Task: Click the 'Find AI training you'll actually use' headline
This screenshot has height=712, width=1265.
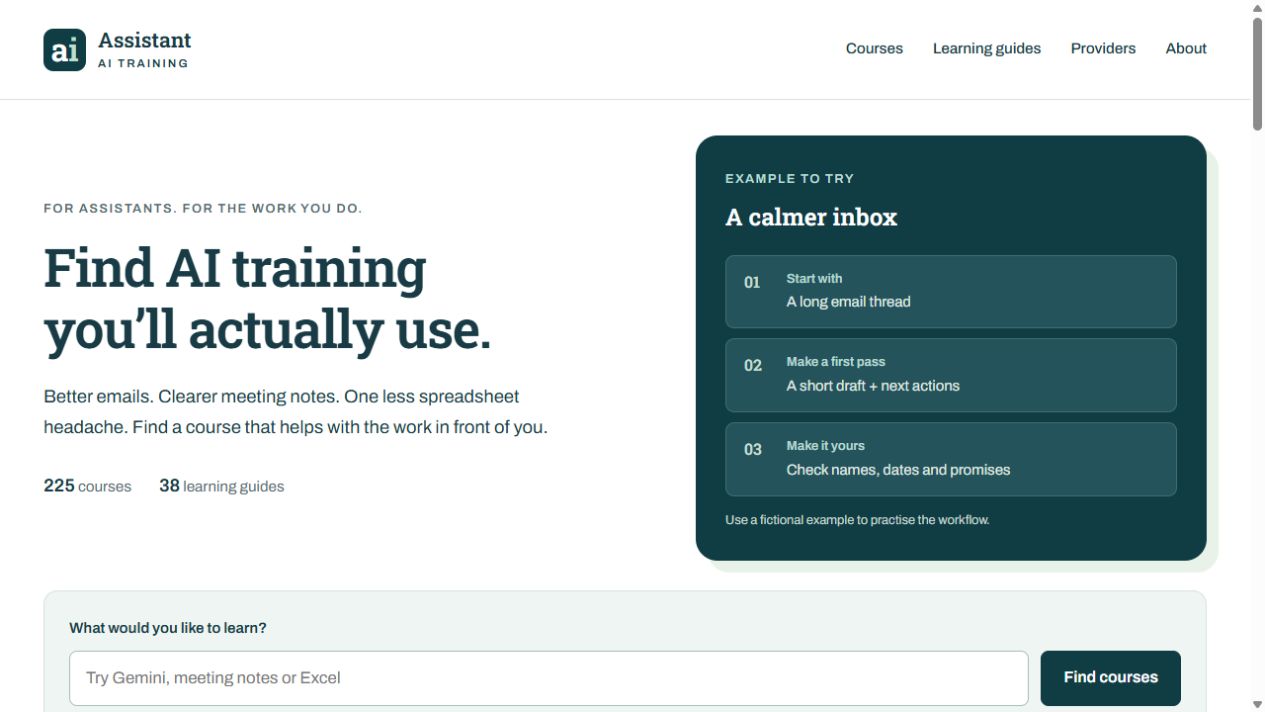Action: click(x=267, y=299)
